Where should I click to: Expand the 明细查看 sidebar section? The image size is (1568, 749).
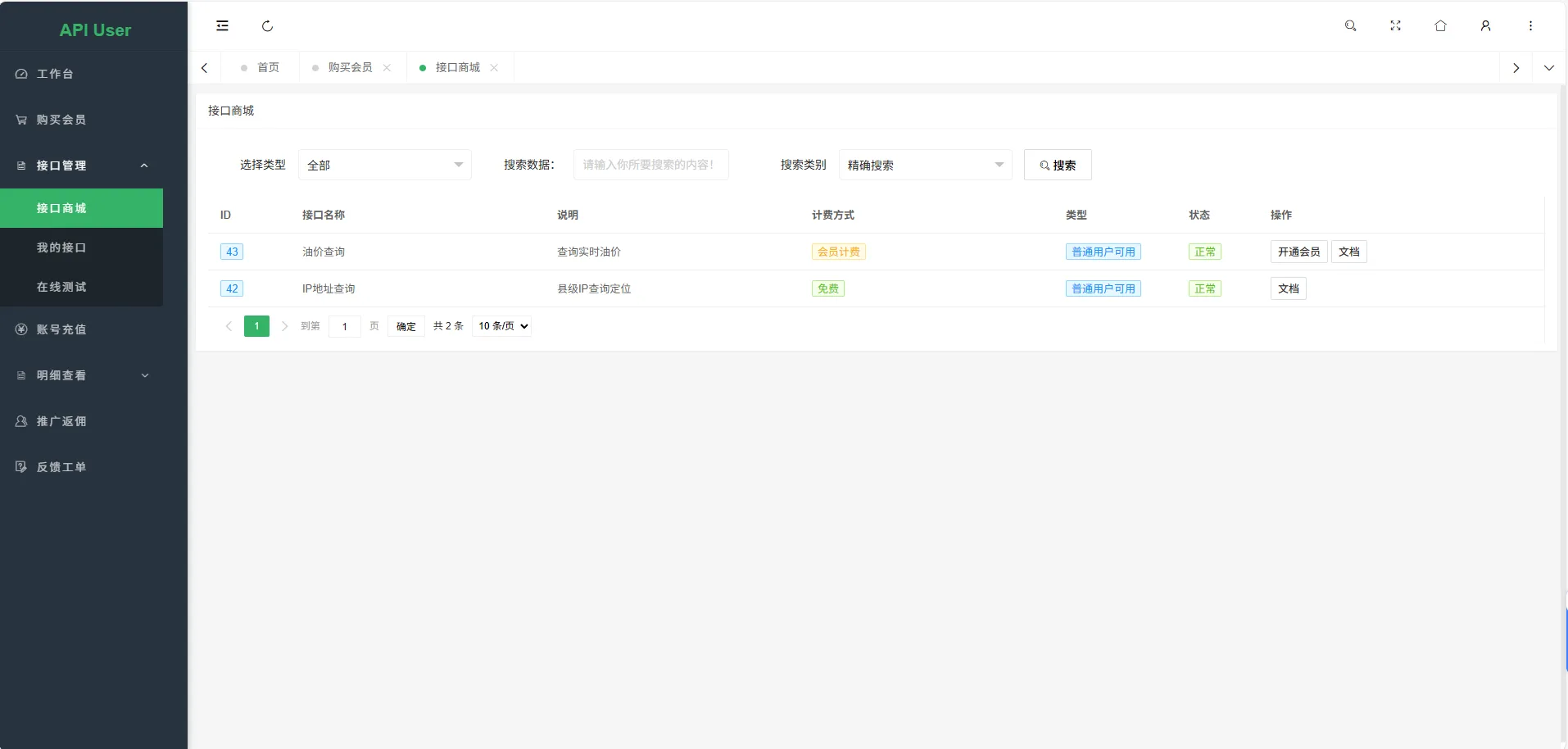(82, 375)
